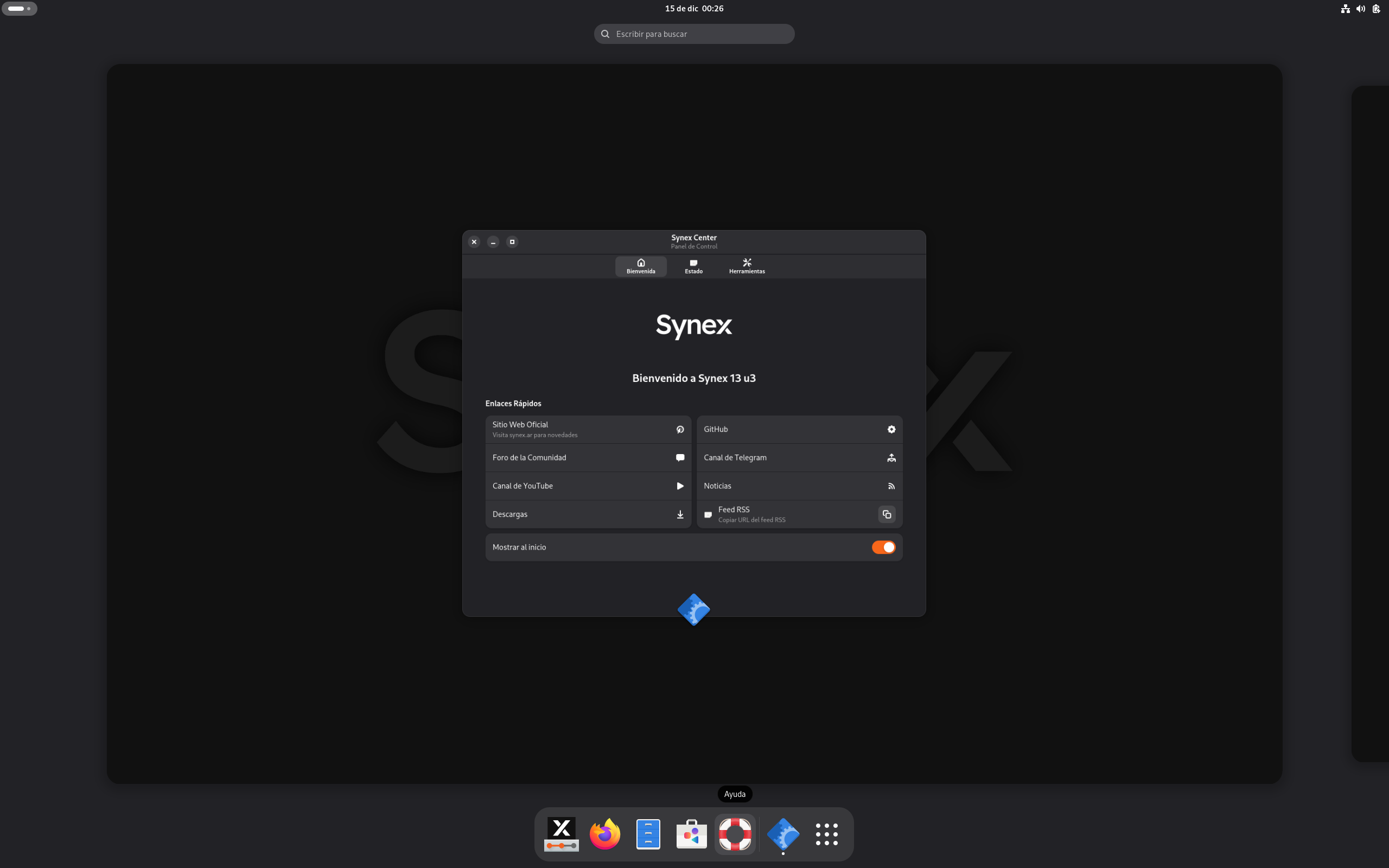The image size is (1389, 868).
Task: Click the Foro de la Comunidad chat icon
Action: pos(680,457)
